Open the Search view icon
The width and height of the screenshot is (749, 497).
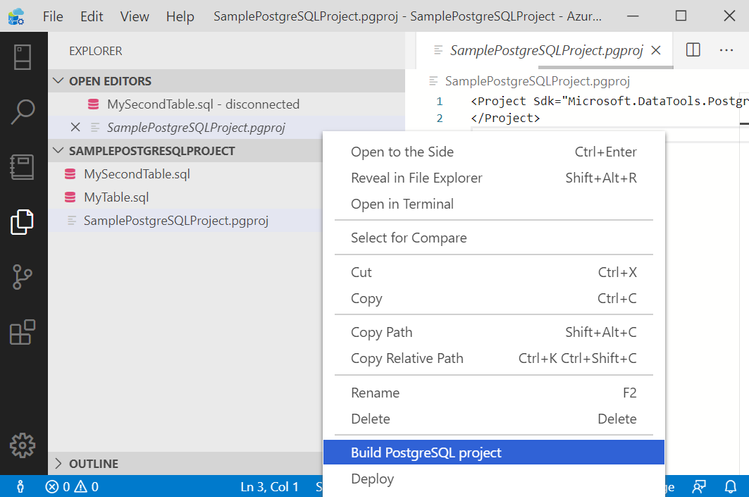(x=23, y=111)
